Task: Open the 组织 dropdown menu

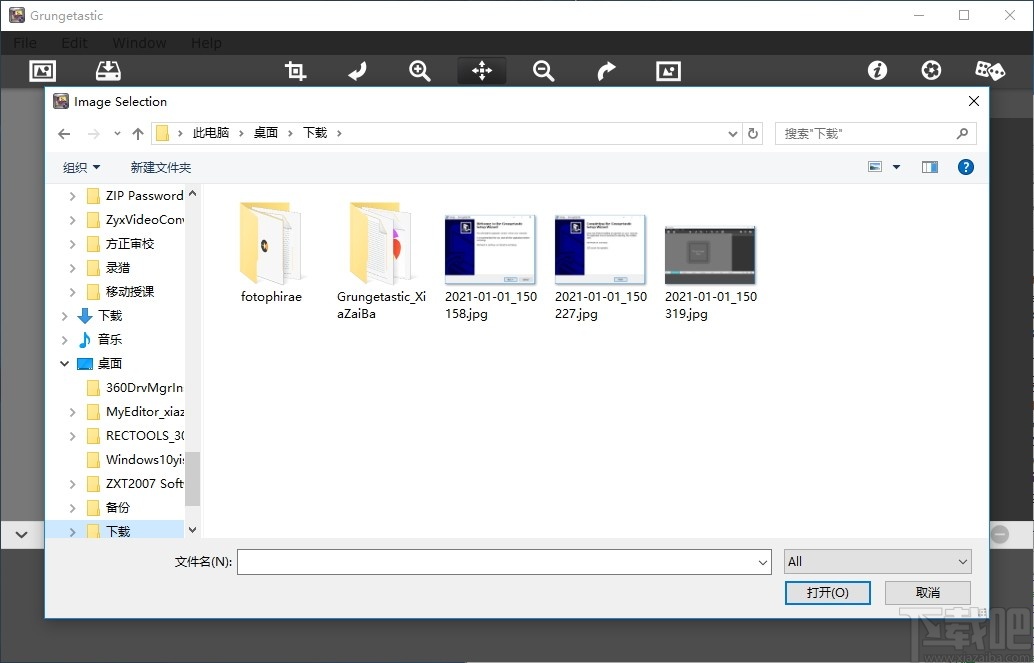Action: coord(81,167)
